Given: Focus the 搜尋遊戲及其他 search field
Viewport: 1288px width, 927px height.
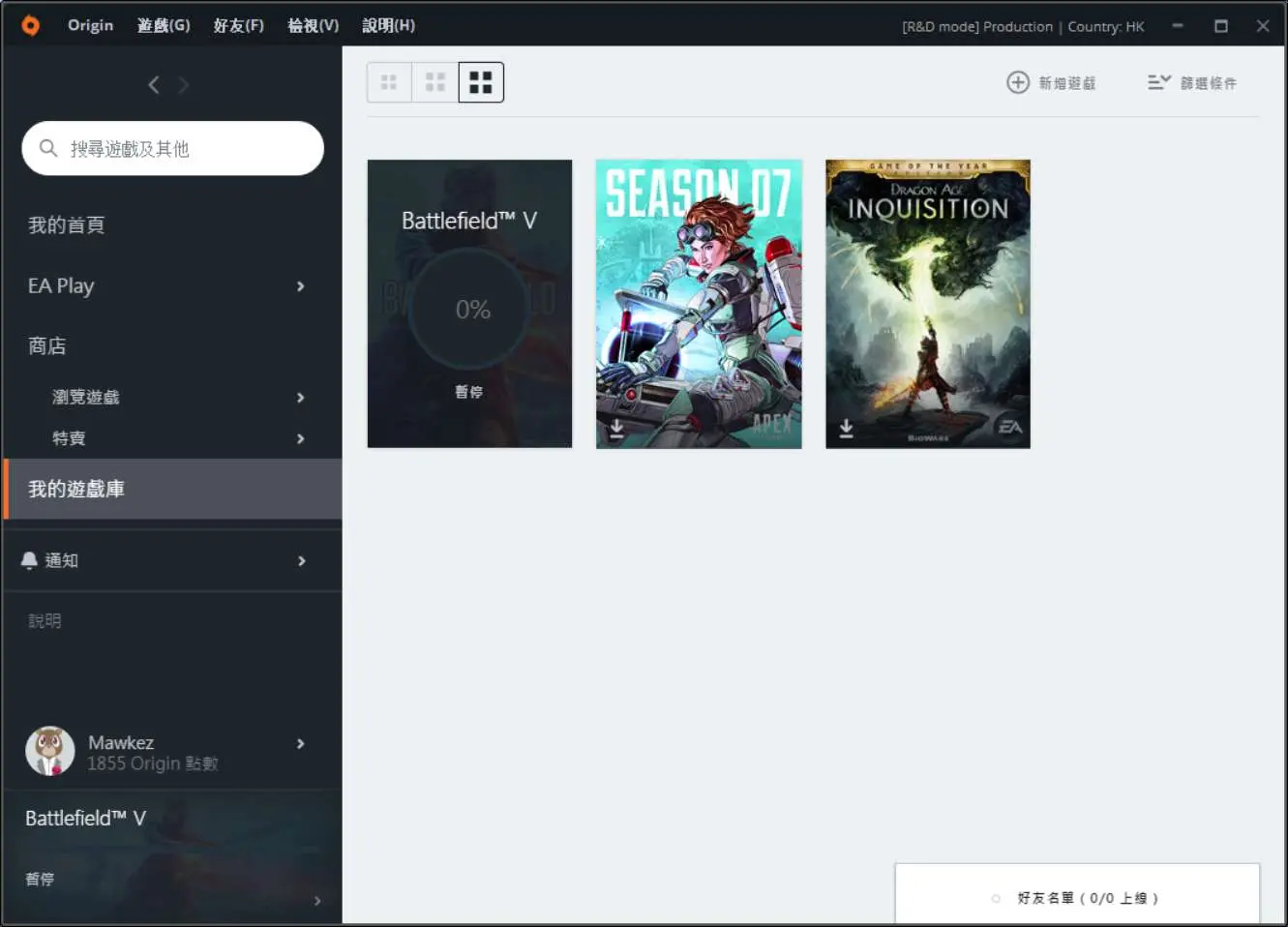Looking at the screenshot, I should pos(172,148).
